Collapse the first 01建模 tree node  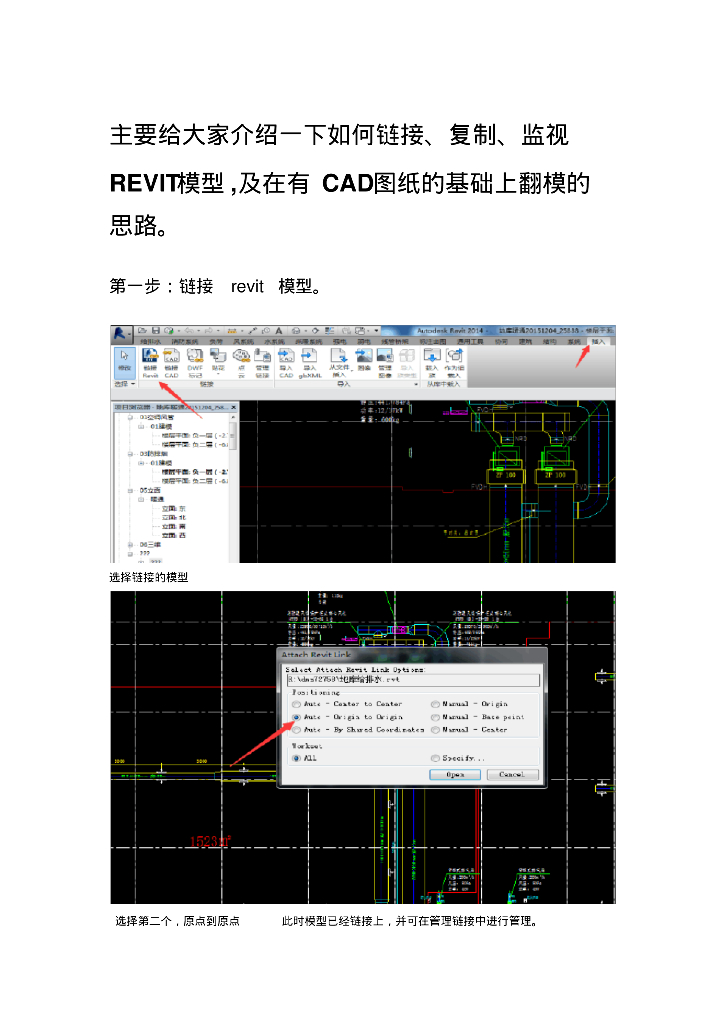[141, 426]
